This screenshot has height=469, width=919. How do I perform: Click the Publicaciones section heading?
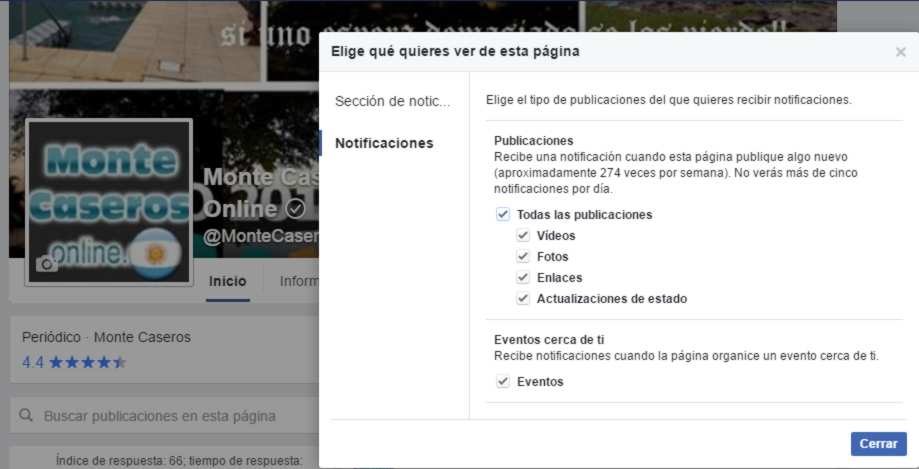pos(533,141)
